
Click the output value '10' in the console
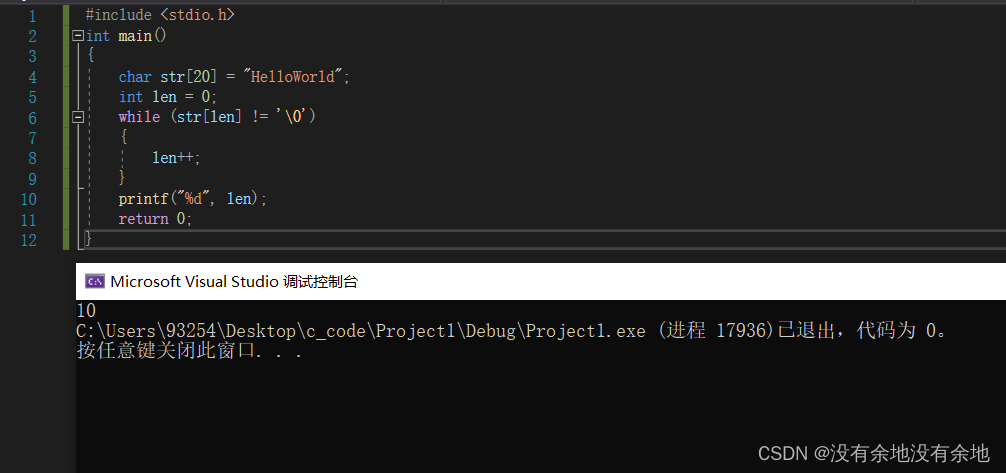86,311
